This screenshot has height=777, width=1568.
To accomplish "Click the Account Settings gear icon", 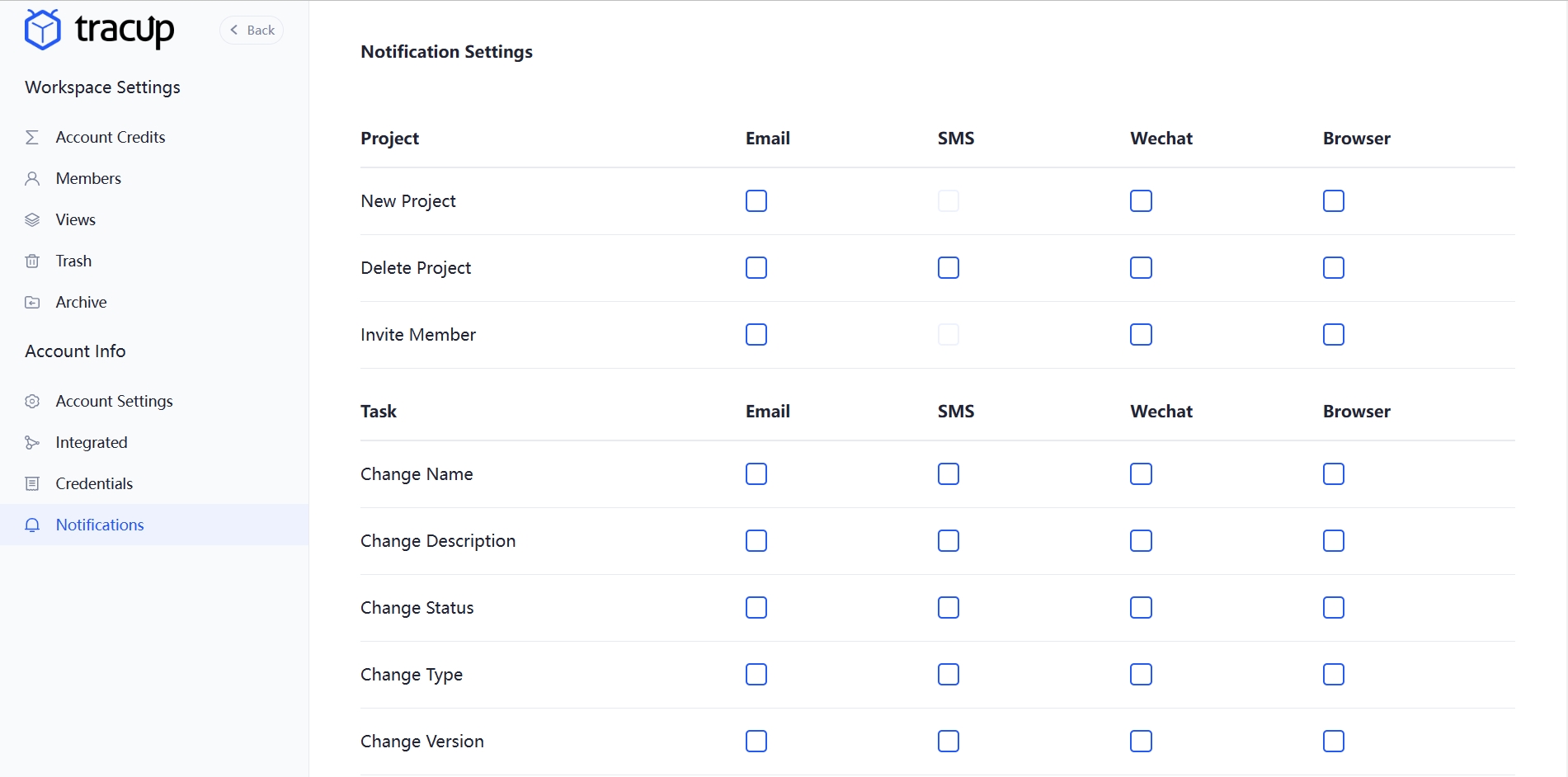I will [32, 401].
